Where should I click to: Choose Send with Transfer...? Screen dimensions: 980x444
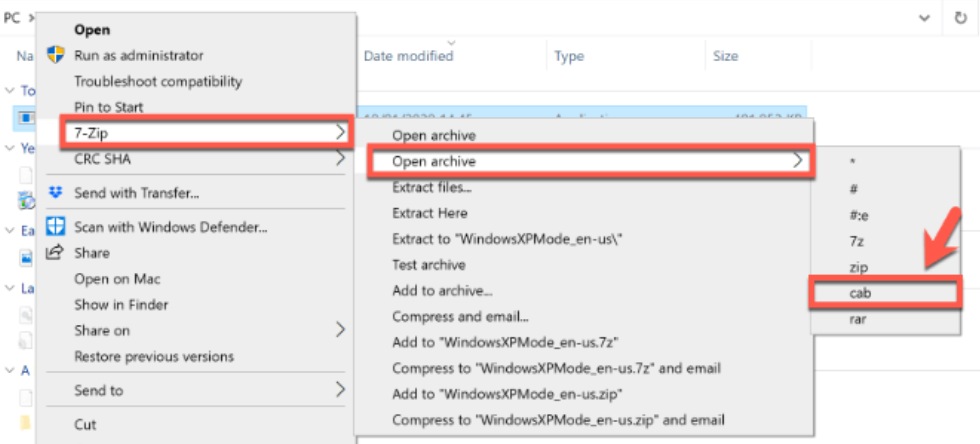coord(137,193)
